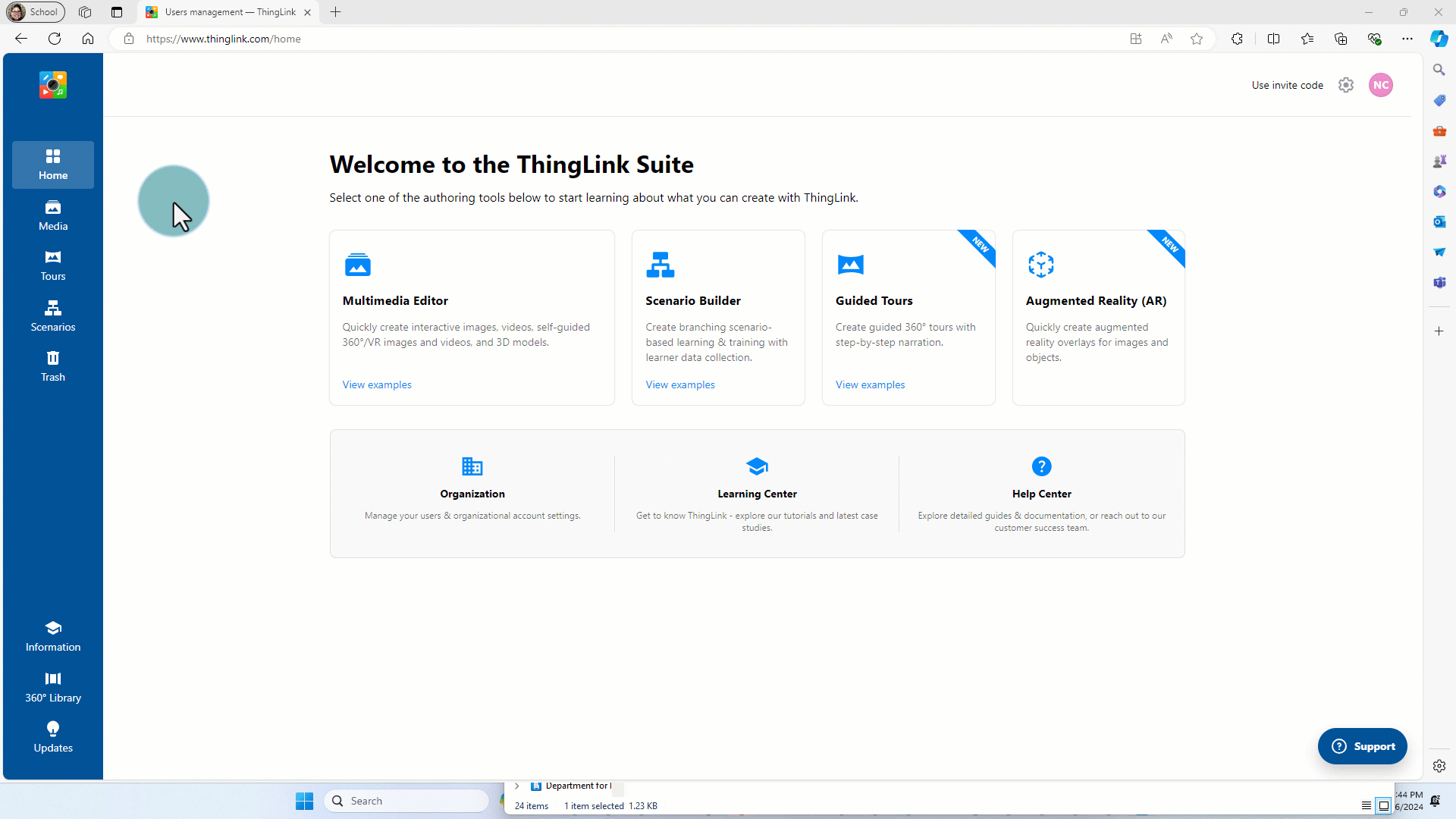The height and width of the screenshot is (819, 1456).
Task: Open Search in the Edge sidebar
Action: (1439, 70)
